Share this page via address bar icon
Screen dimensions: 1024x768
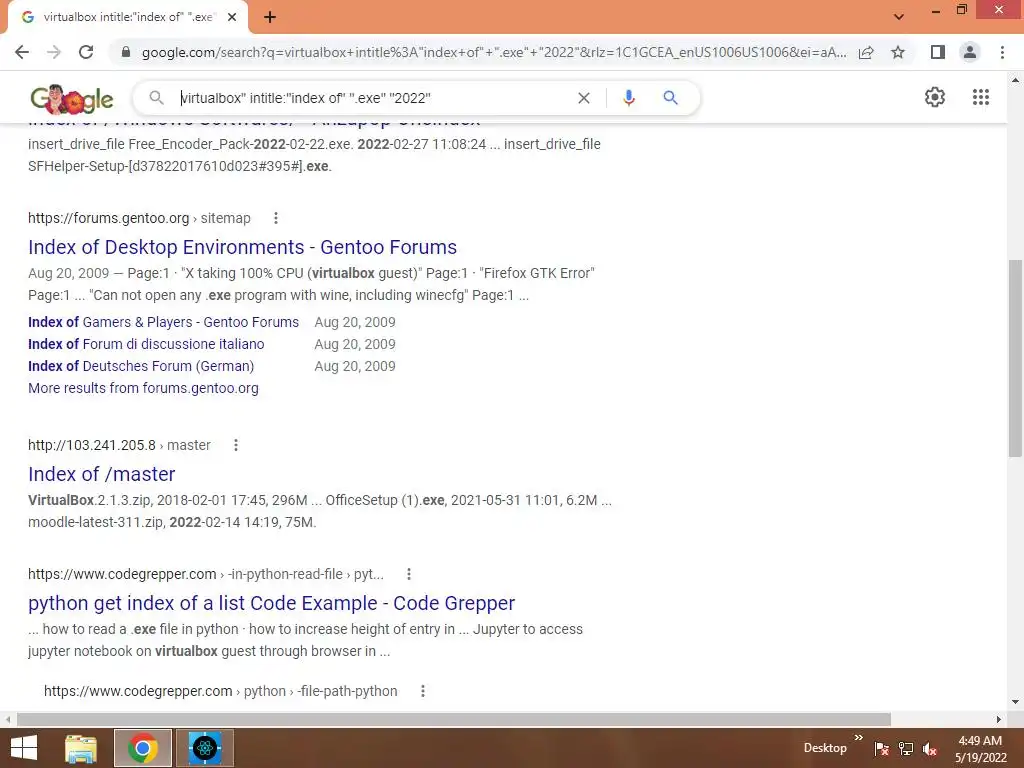coord(866,52)
